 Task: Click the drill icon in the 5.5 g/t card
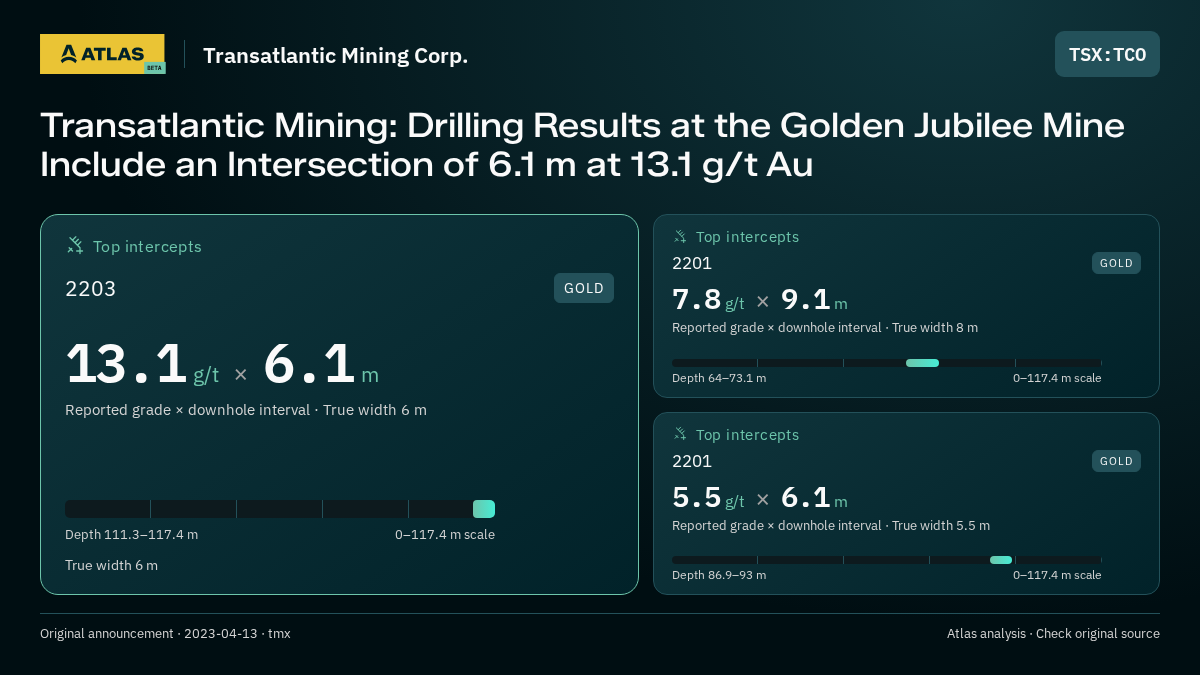tap(680, 434)
